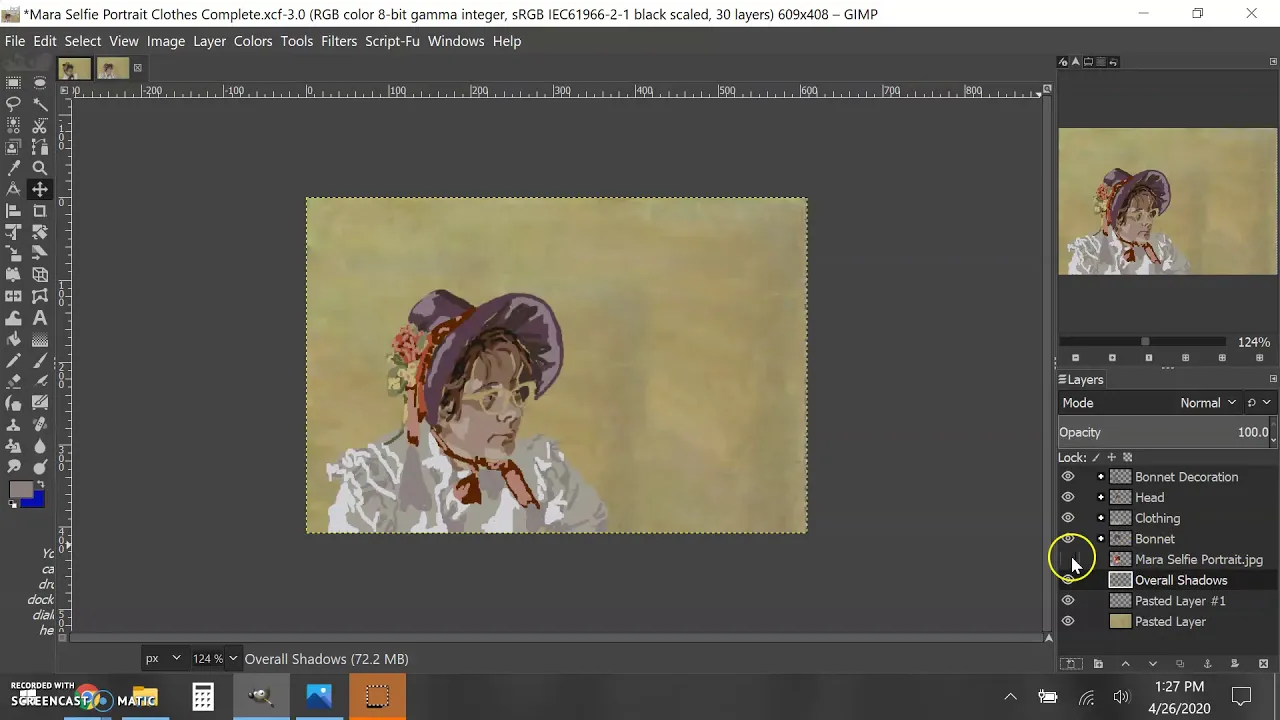Viewport: 1280px width, 720px height.
Task: Delete the selected layer
Action: [x=1263, y=664]
